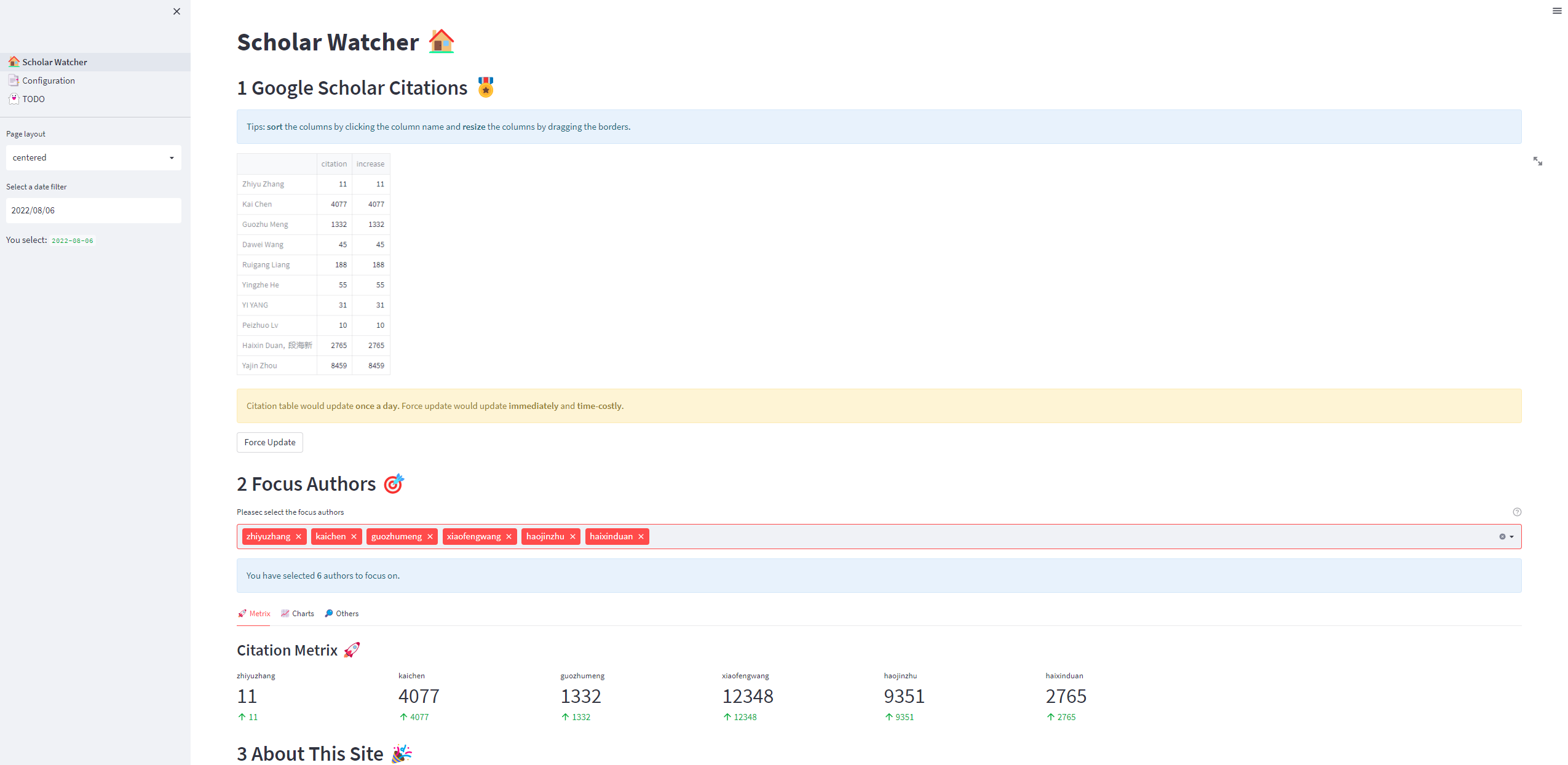Sort table by increase column
The image size is (1568, 765).
pyautogui.click(x=370, y=164)
